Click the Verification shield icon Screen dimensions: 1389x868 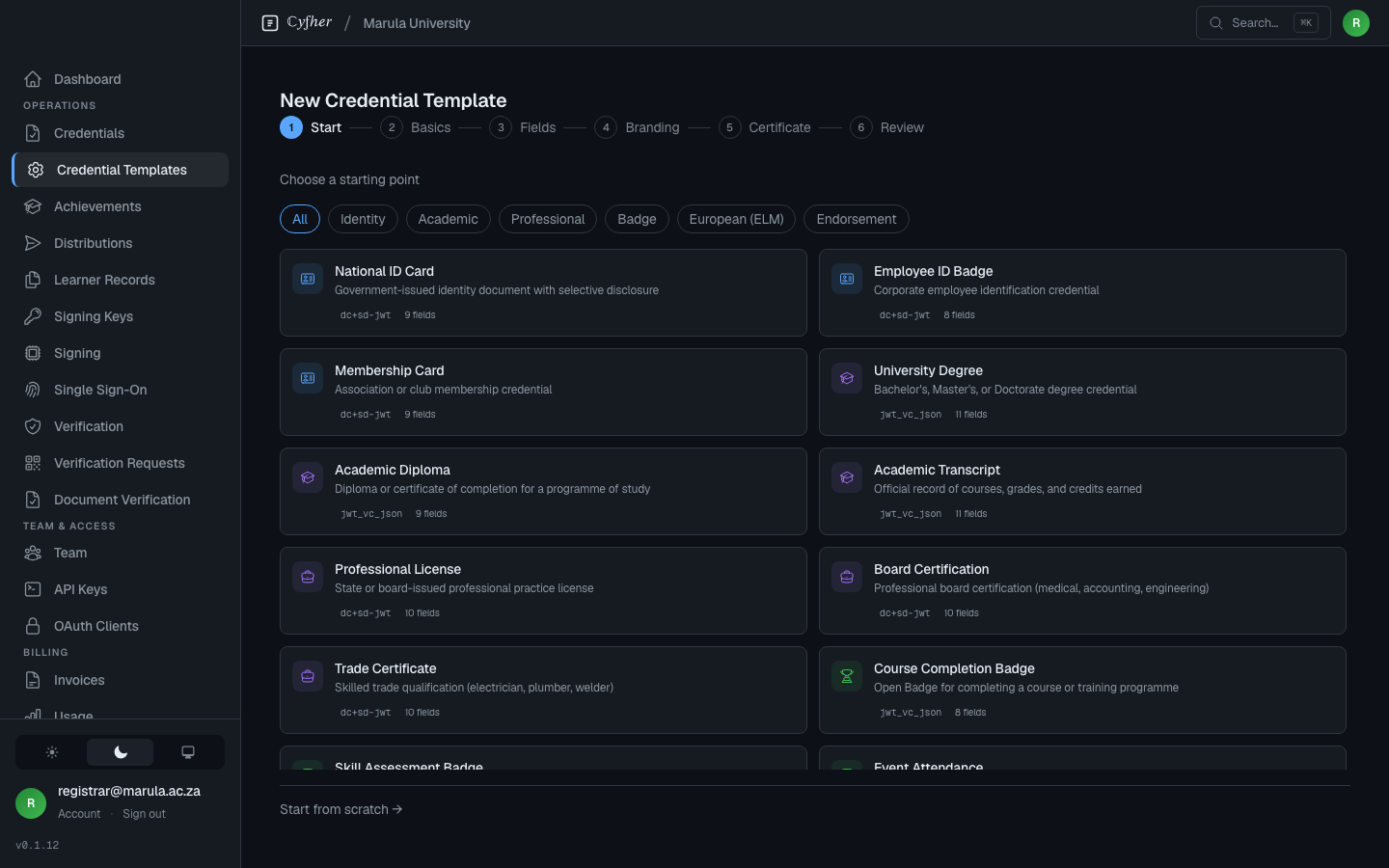[33, 426]
